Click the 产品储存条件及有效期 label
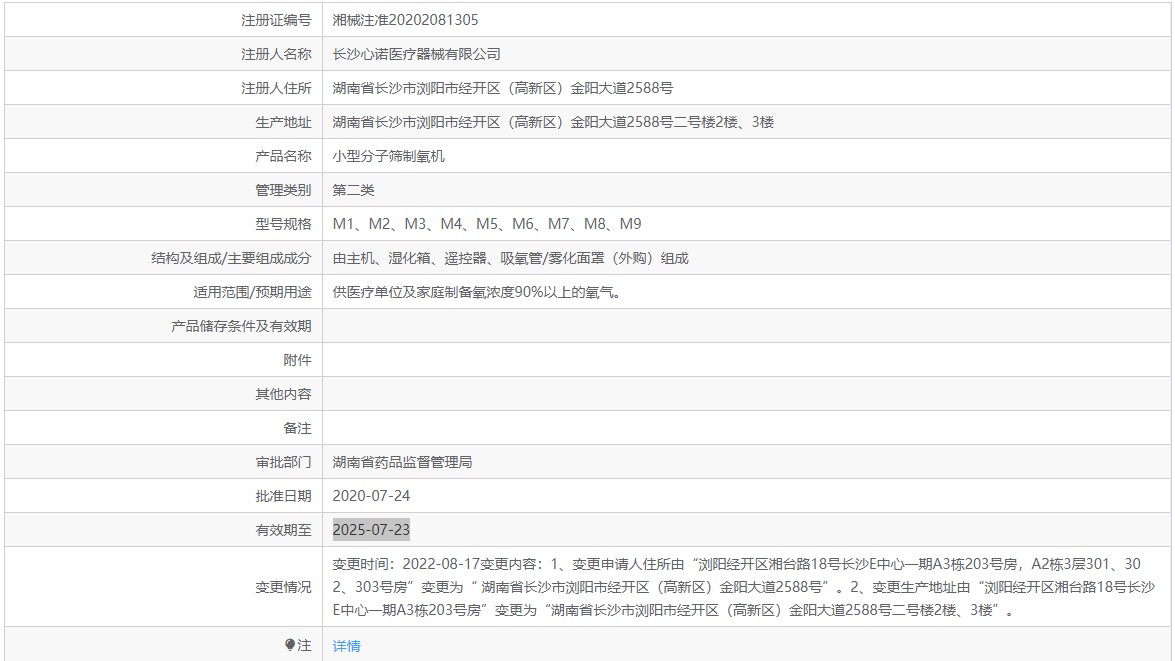 coord(241,326)
